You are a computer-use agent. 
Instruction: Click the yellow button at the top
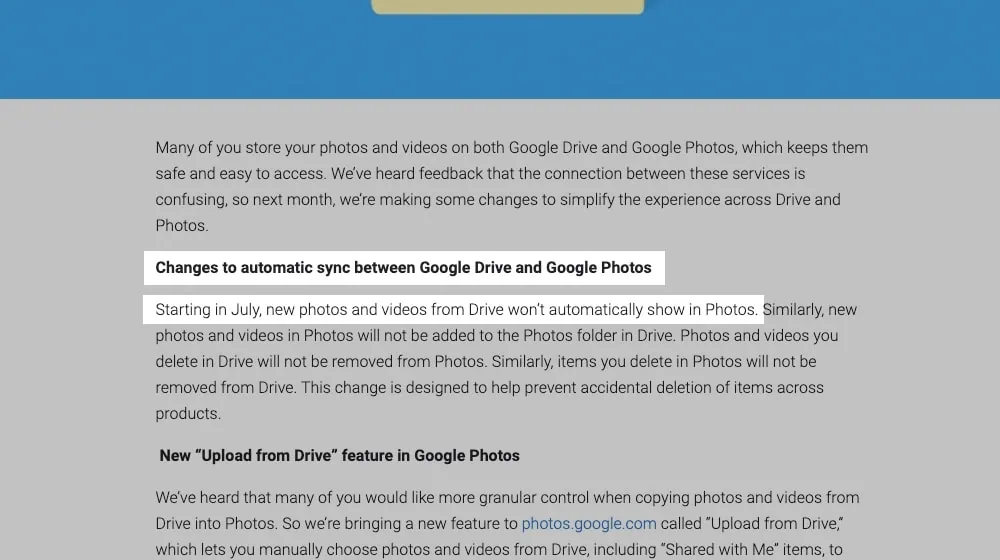[x=508, y=6]
